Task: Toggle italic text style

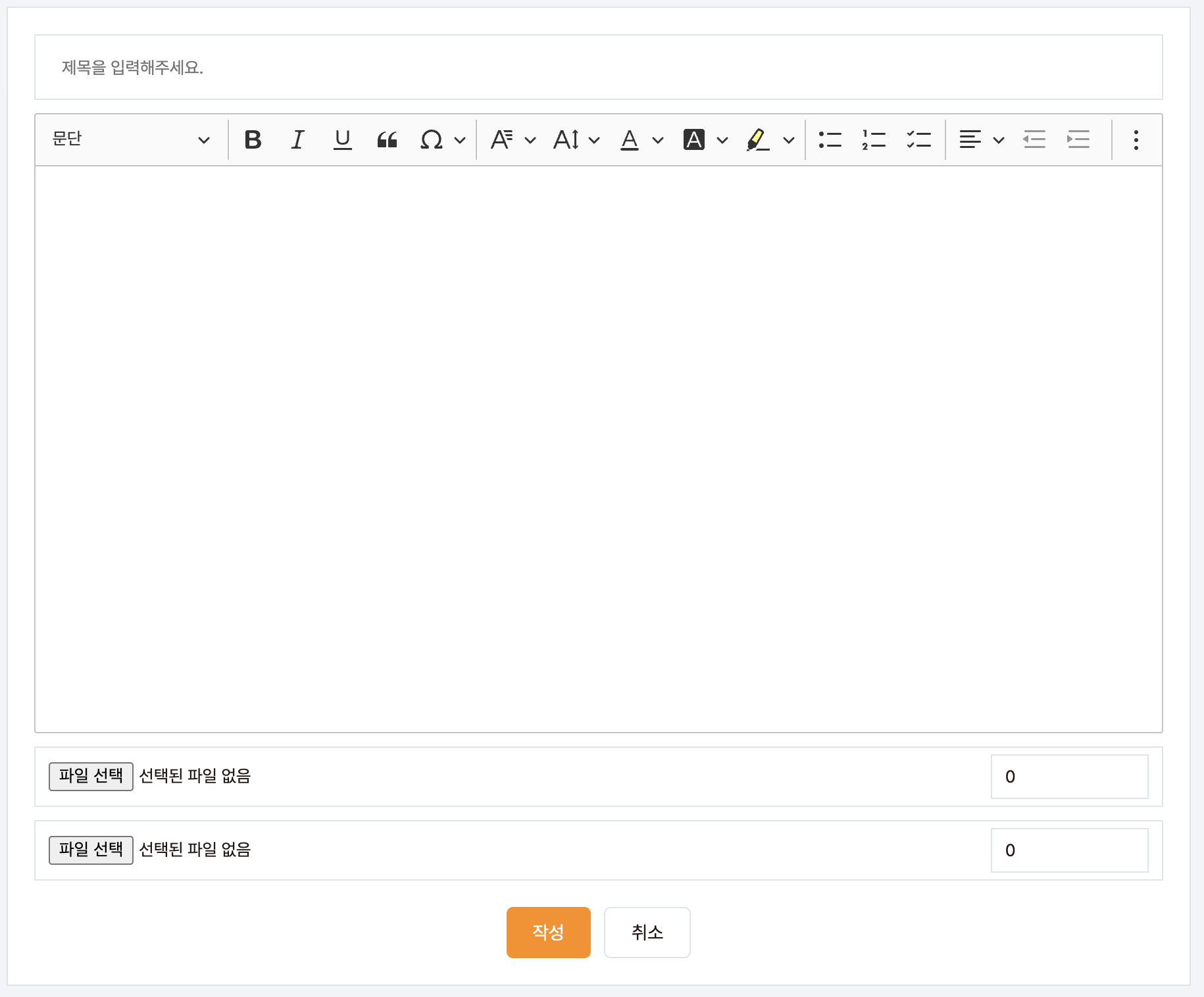Action: pos(297,139)
